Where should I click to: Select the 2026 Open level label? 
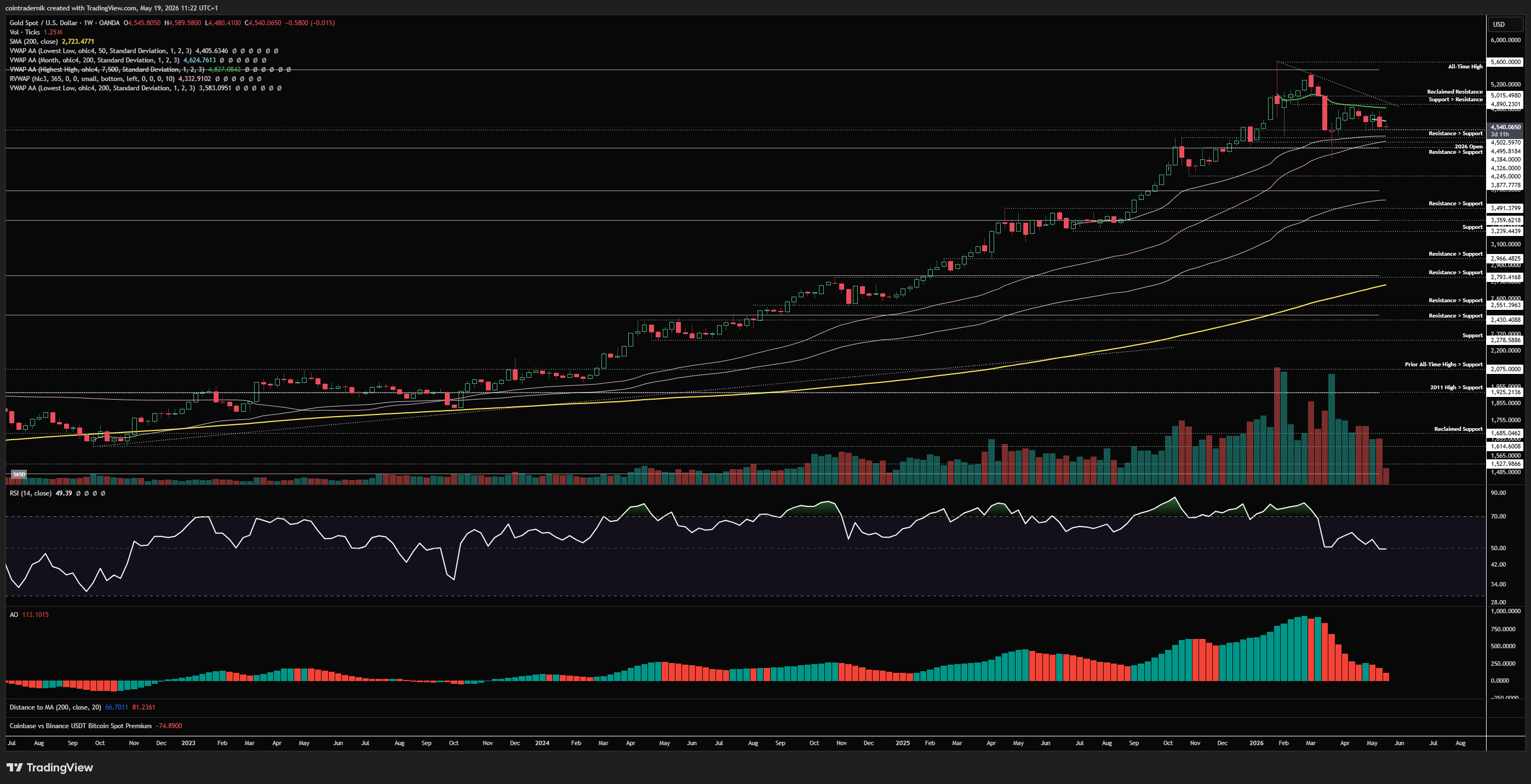(x=1469, y=146)
